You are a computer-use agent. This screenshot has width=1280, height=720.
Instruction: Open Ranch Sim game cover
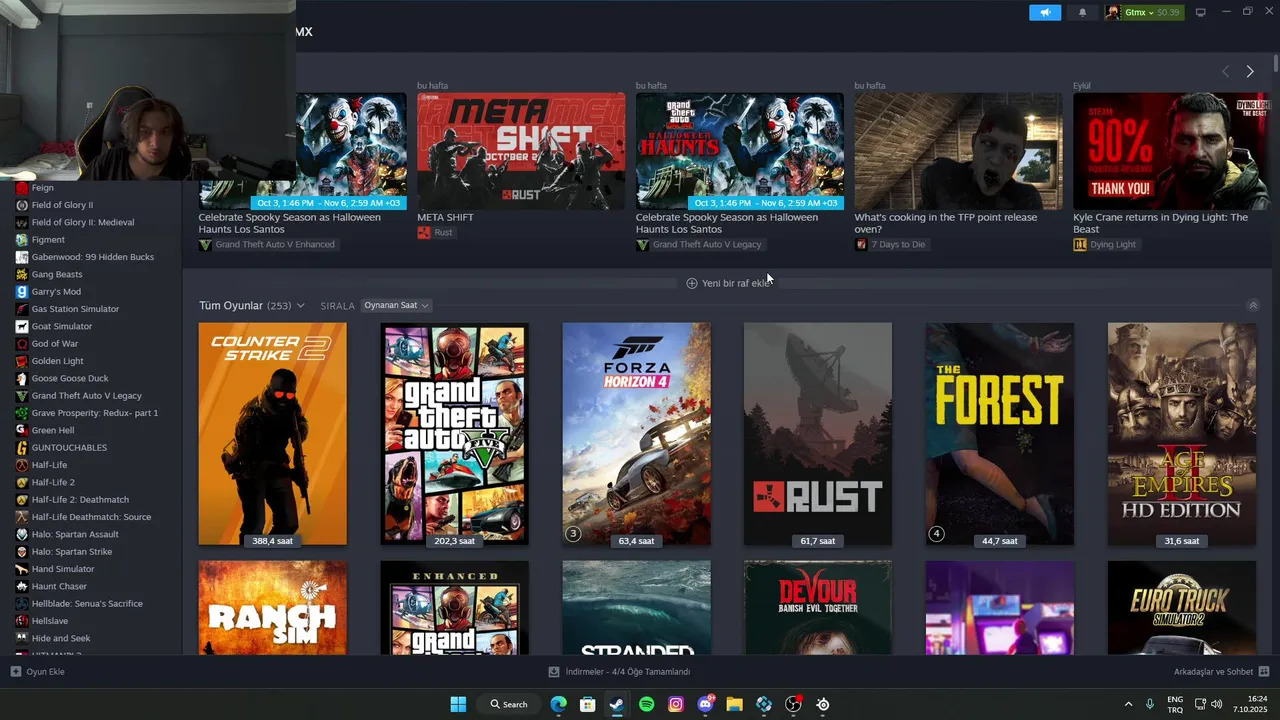272,608
